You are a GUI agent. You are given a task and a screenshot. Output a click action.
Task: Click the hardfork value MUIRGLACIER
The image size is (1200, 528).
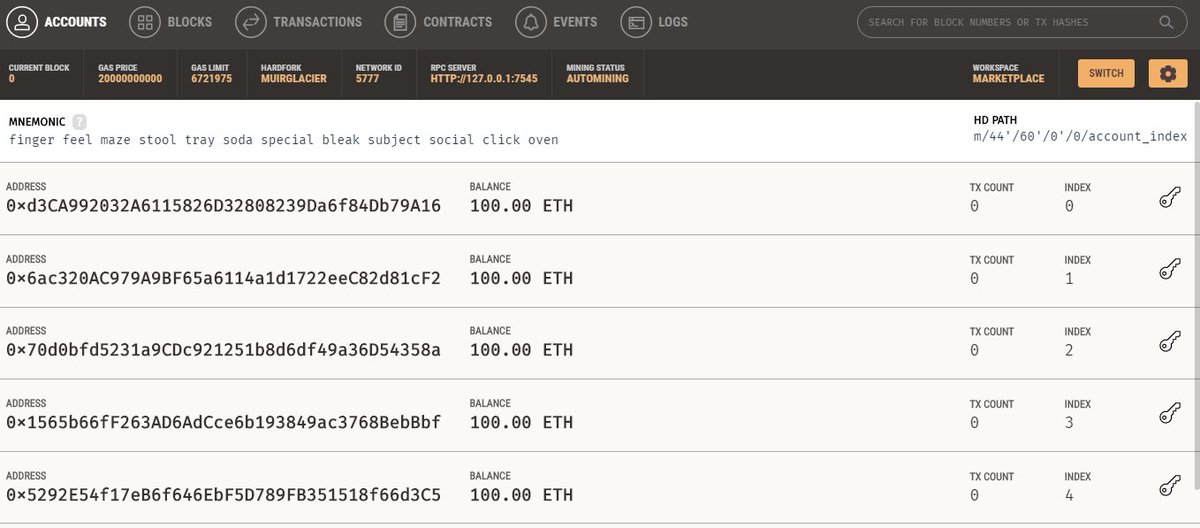pyautogui.click(x=294, y=78)
